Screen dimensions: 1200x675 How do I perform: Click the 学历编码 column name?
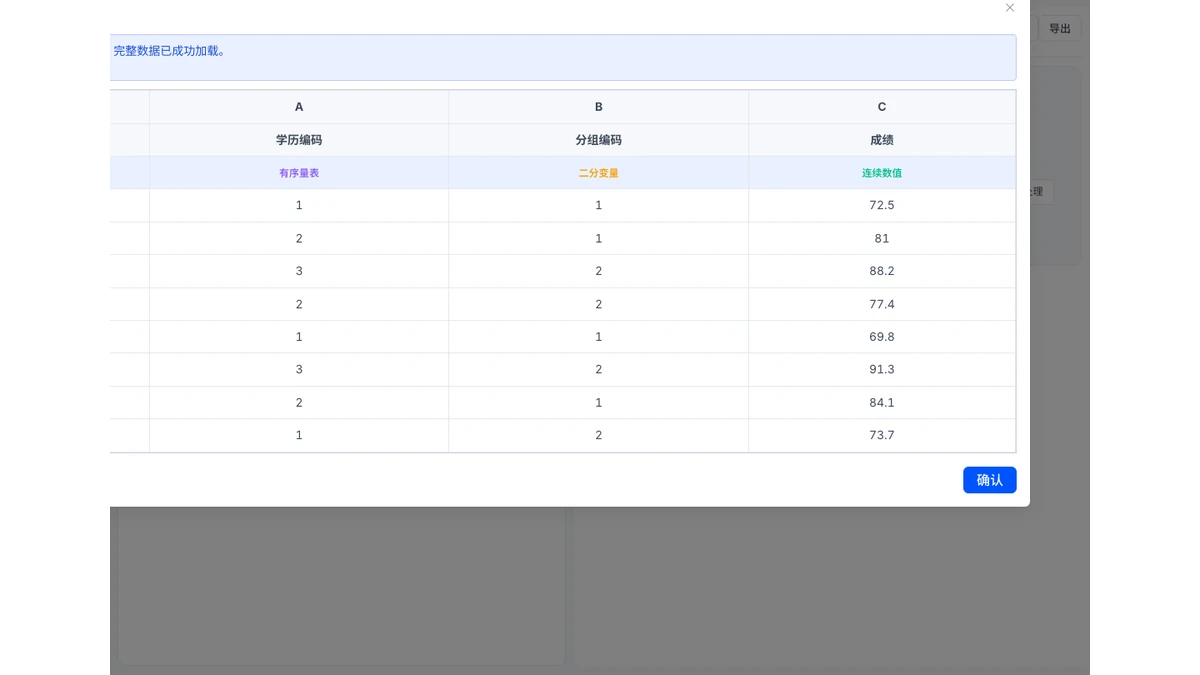tap(299, 140)
